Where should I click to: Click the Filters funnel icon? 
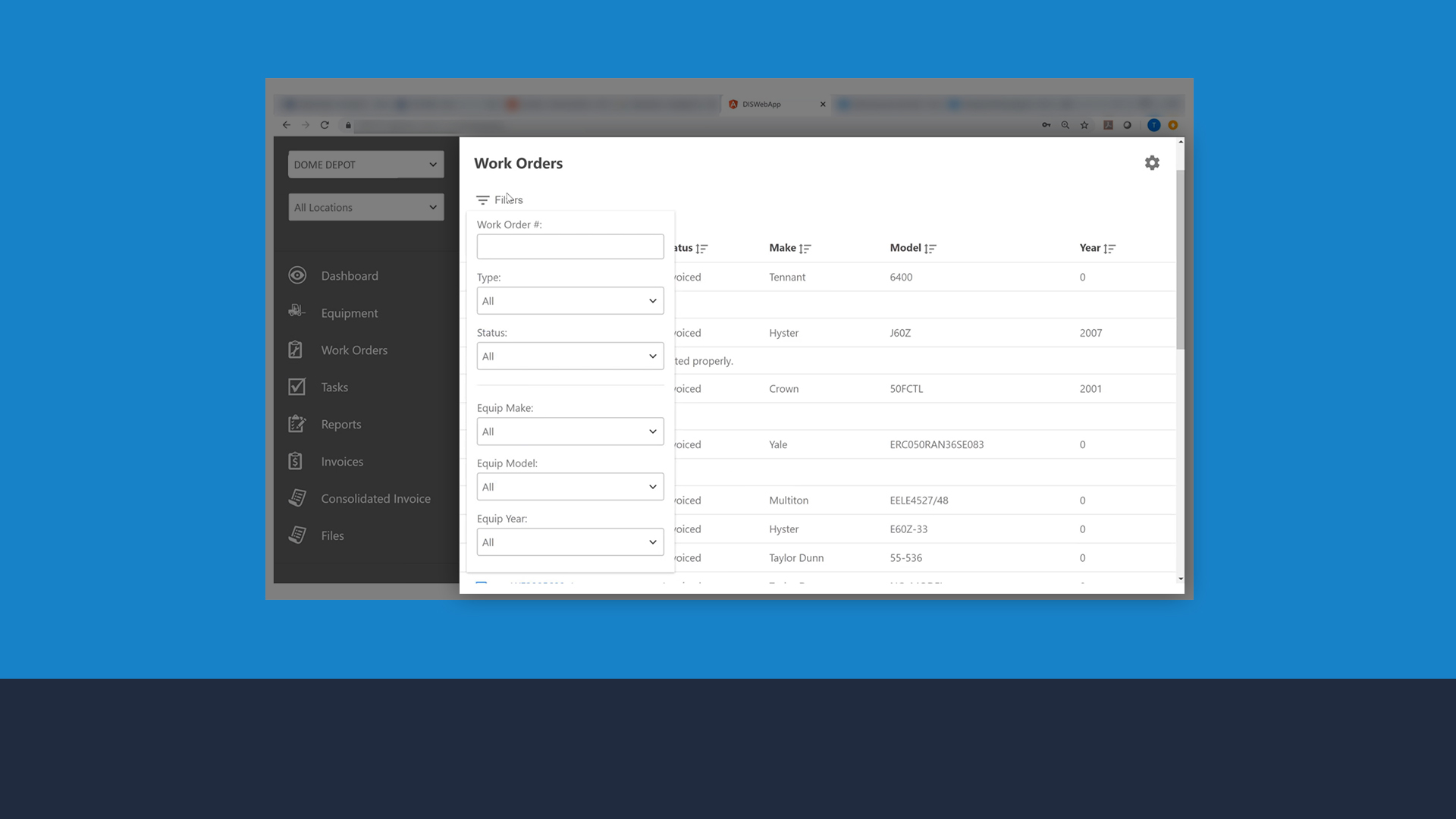click(482, 200)
